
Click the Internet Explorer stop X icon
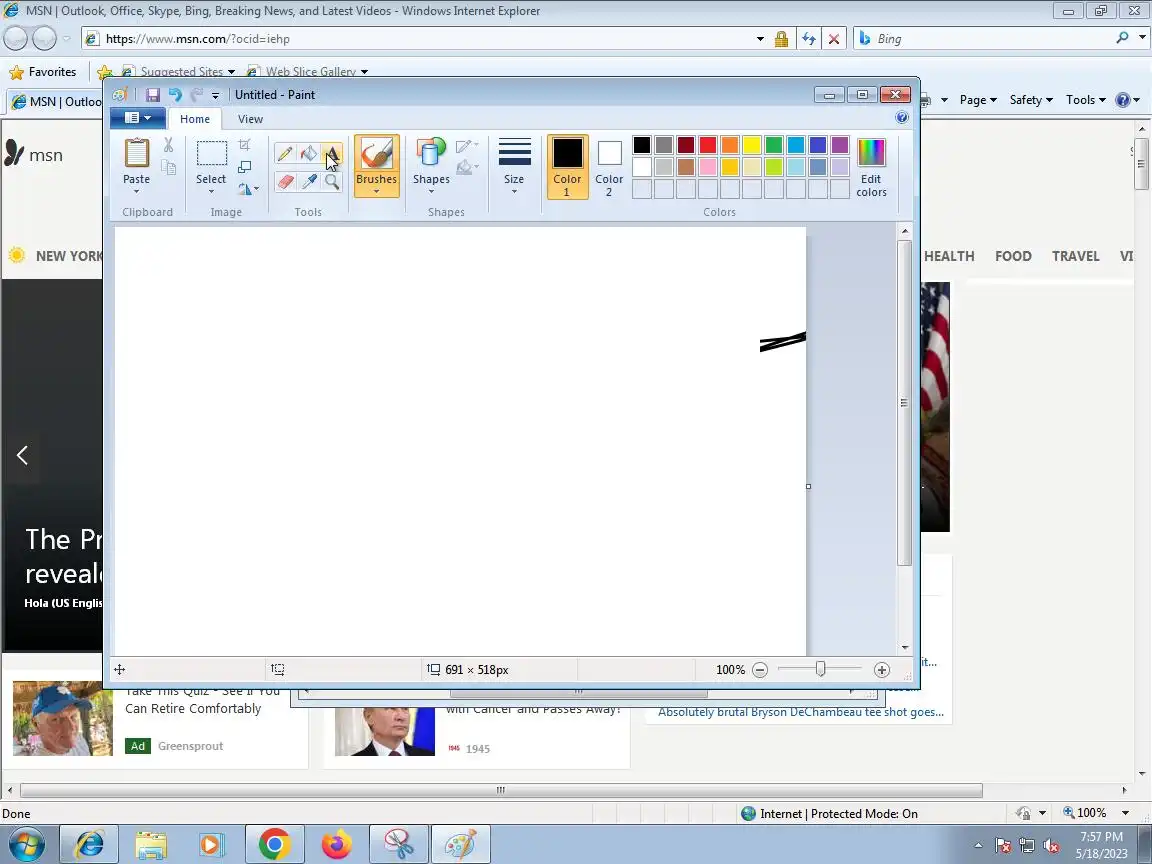(834, 39)
